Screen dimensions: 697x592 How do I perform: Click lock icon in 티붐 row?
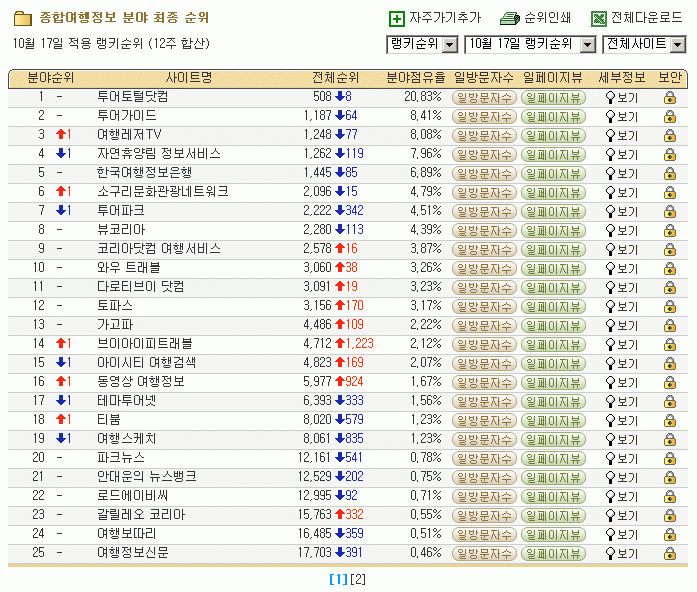[x=670, y=421]
